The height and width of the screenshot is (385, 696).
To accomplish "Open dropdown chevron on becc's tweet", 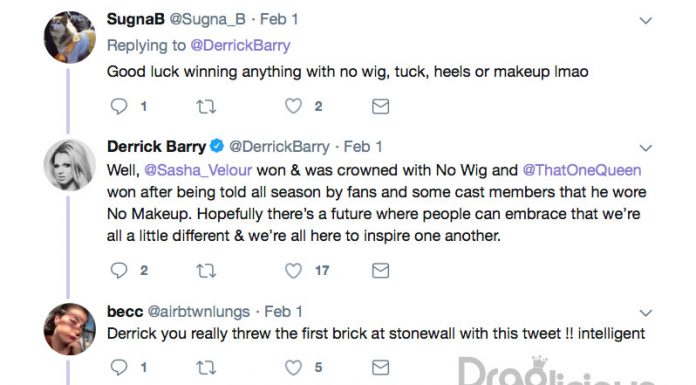I will tap(645, 313).
